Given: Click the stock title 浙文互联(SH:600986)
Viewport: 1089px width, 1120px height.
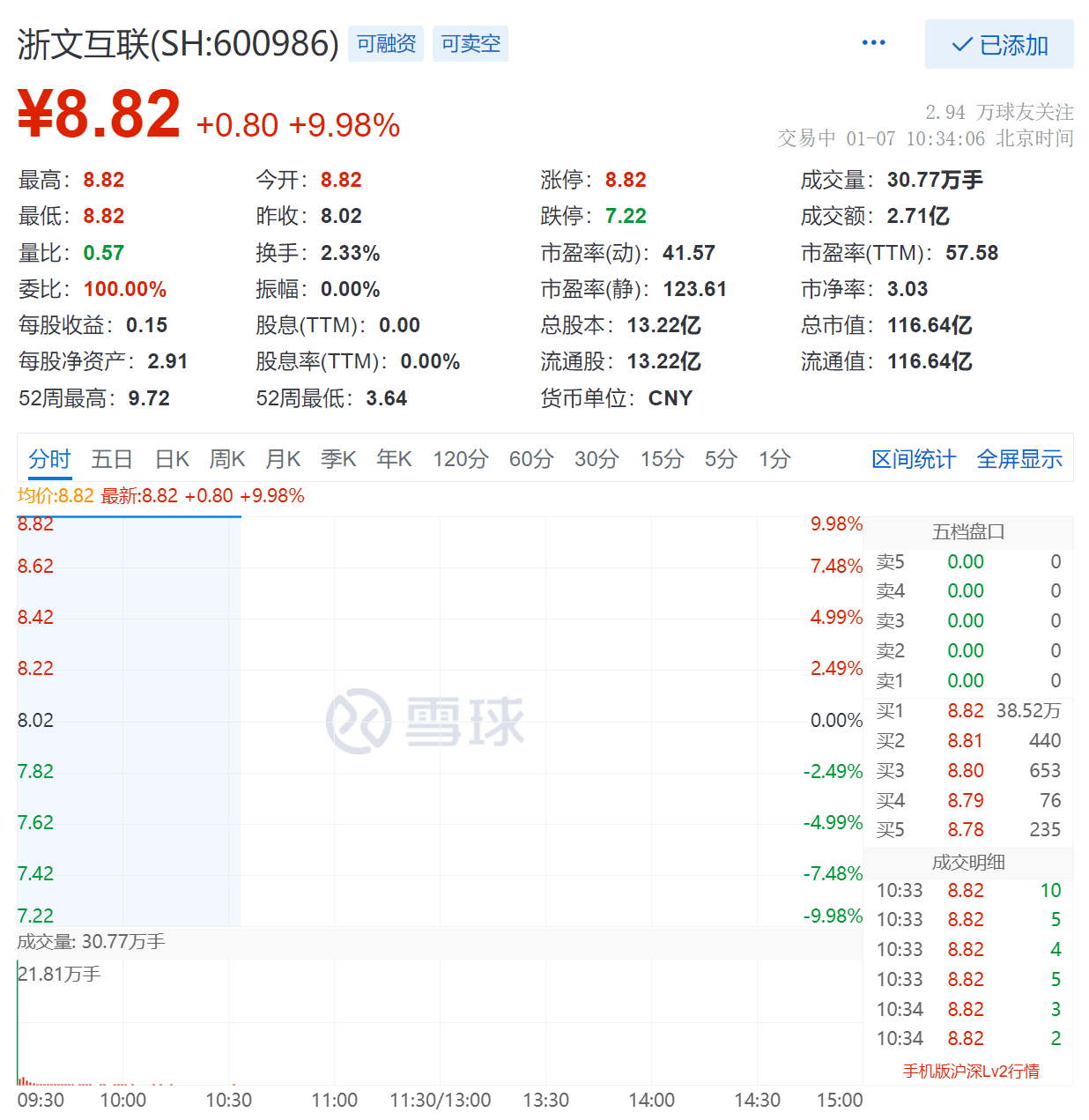Looking at the screenshot, I should pos(178,44).
